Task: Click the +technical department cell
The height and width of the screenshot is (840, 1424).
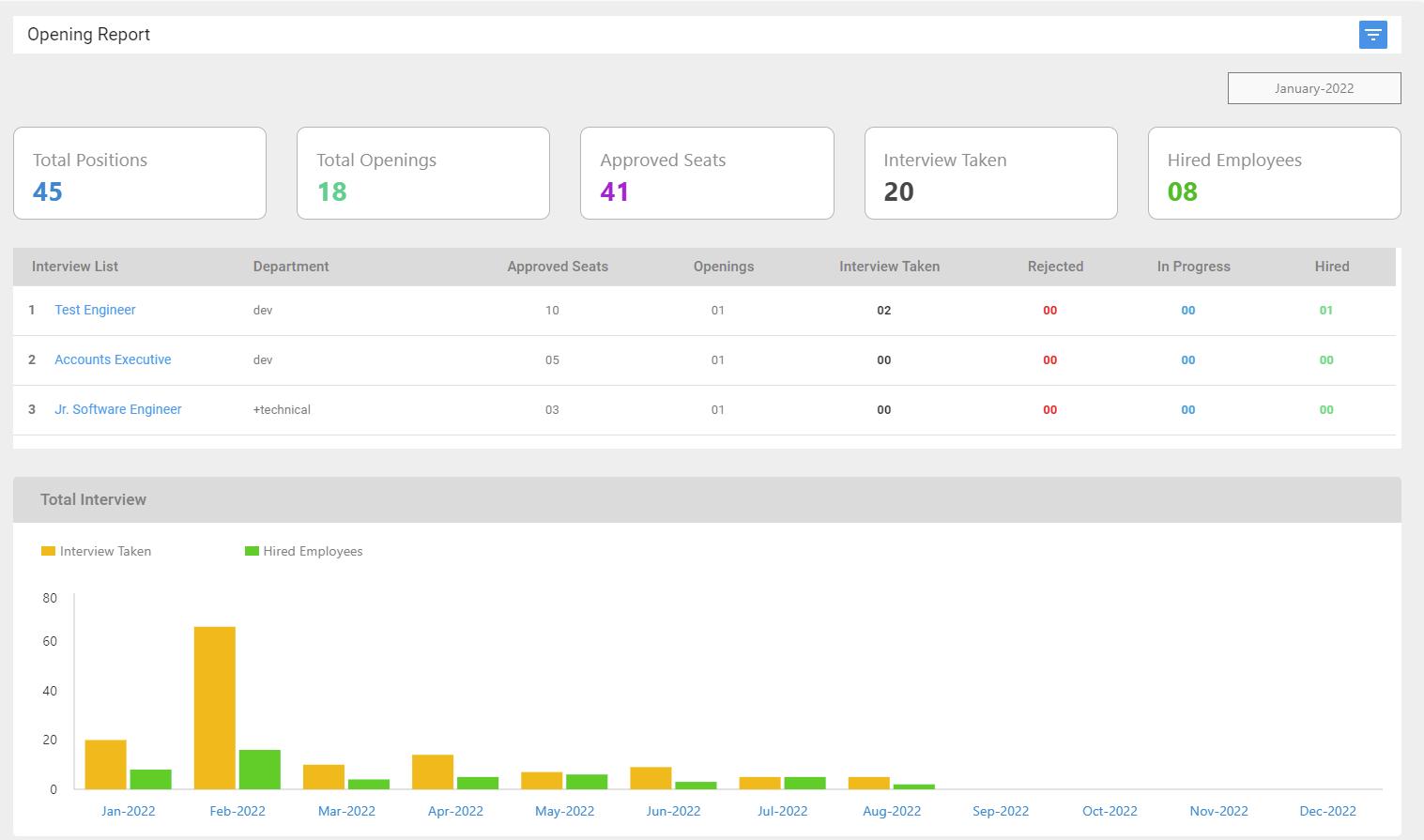Action: coord(282,410)
